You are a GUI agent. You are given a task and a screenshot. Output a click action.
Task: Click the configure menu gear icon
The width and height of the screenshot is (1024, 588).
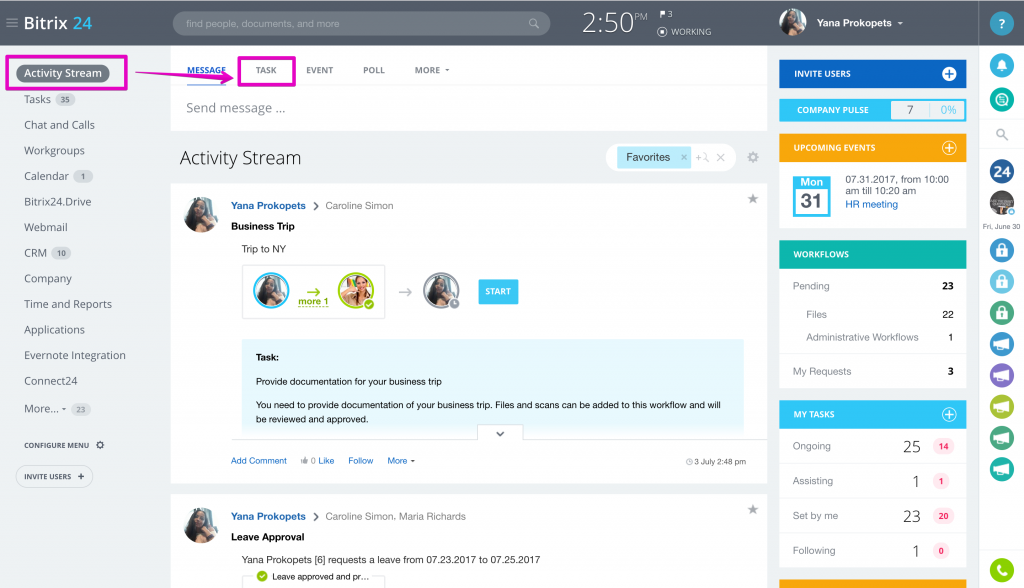click(x=100, y=445)
